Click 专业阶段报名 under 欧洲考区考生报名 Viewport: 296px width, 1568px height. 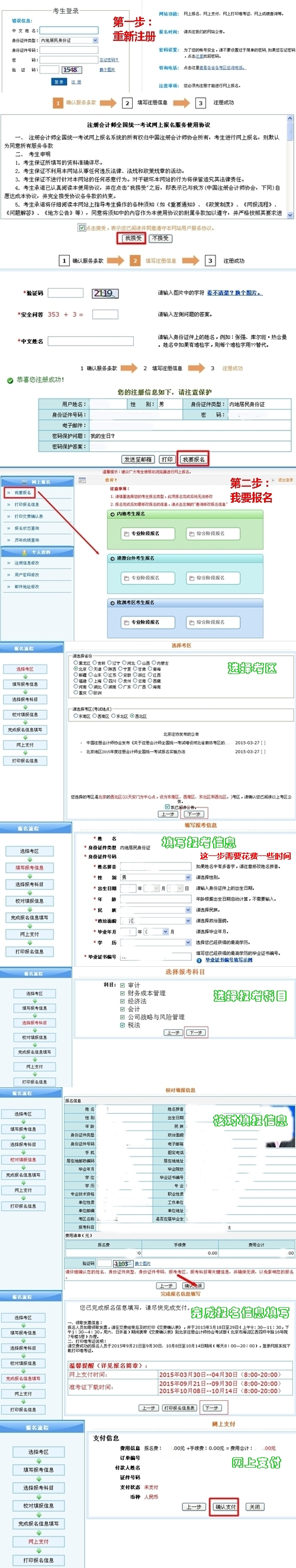pyautogui.click(x=147, y=622)
